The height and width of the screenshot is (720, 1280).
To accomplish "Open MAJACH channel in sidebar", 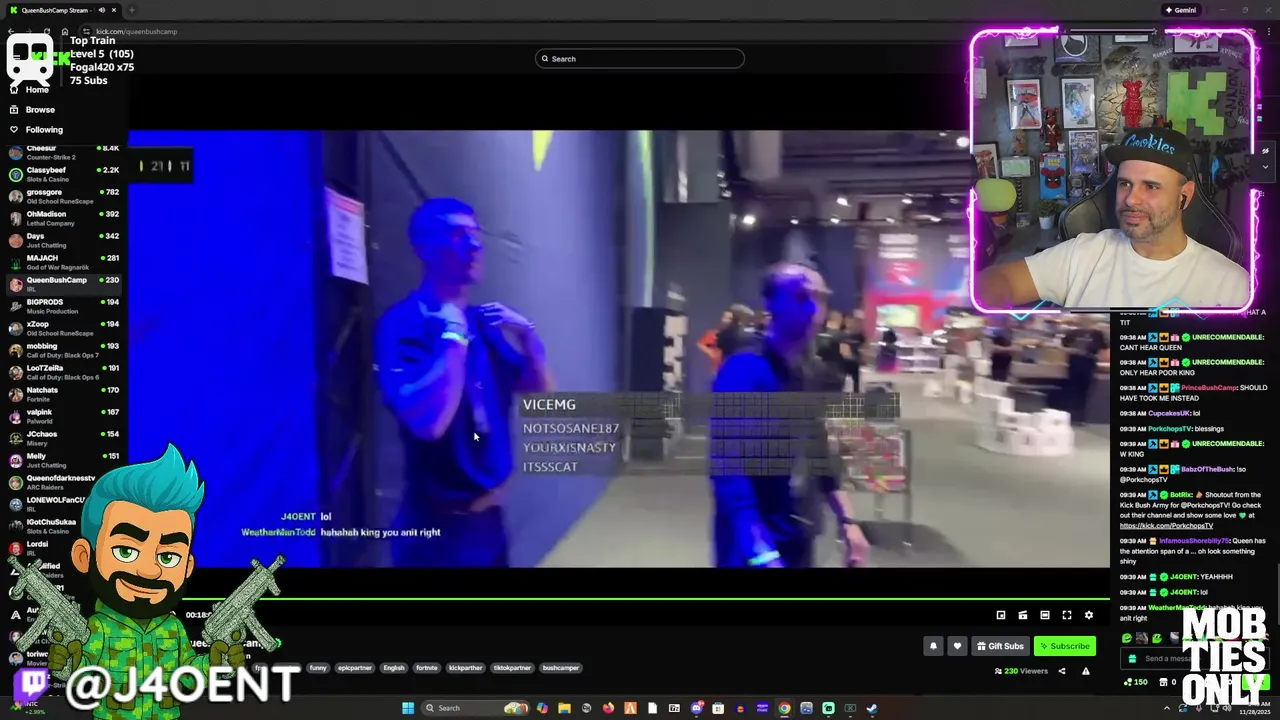I will [63, 262].
